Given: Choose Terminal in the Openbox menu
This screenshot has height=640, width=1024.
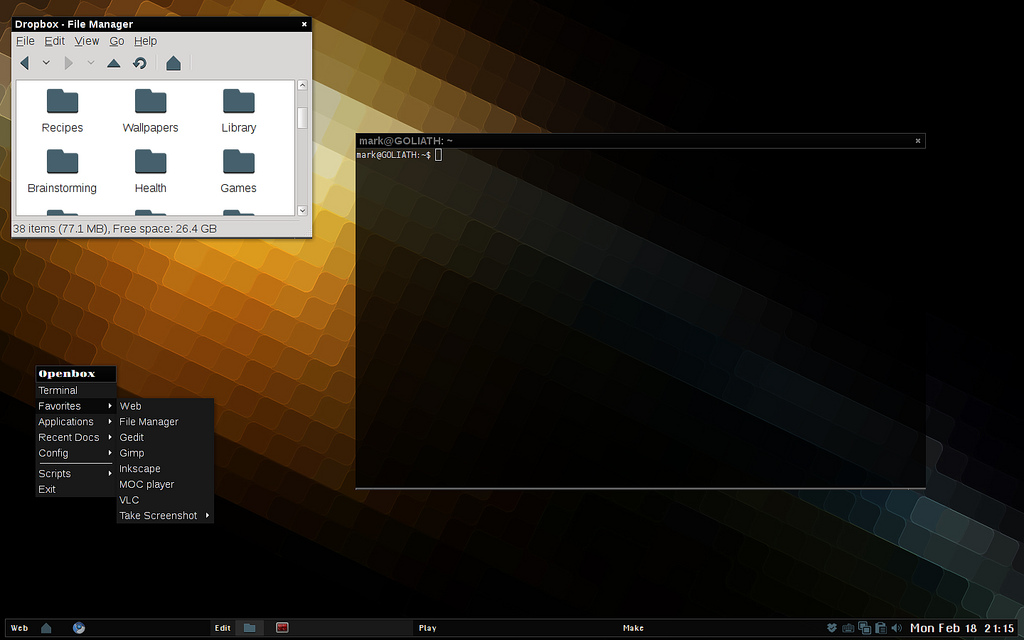Looking at the screenshot, I should 76,391.
